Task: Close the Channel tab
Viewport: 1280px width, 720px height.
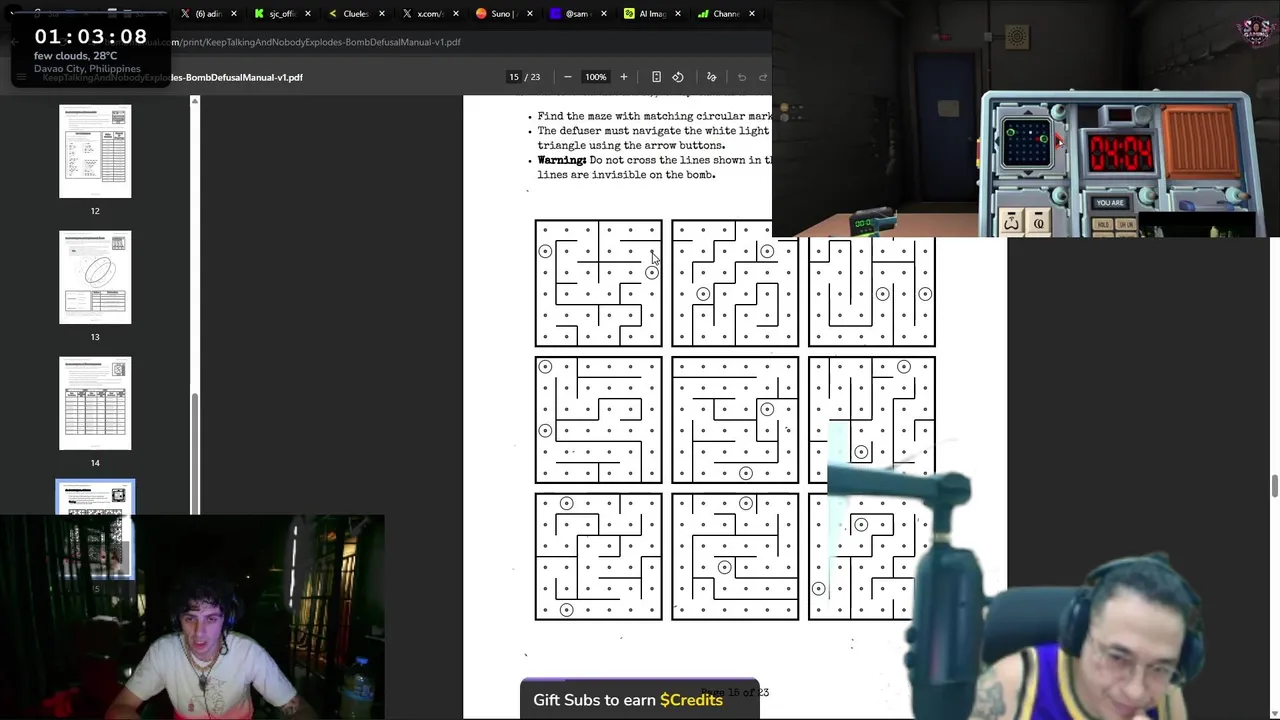Action: click(752, 14)
